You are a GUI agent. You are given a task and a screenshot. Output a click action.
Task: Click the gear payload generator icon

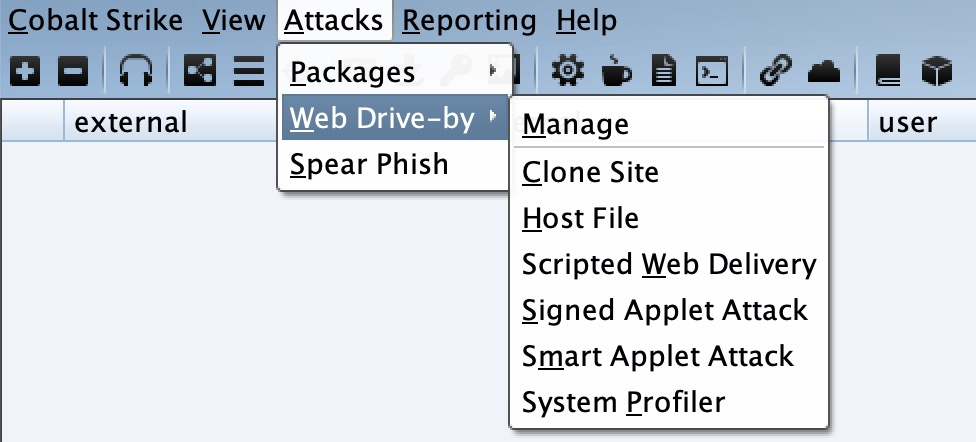(x=569, y=70)
